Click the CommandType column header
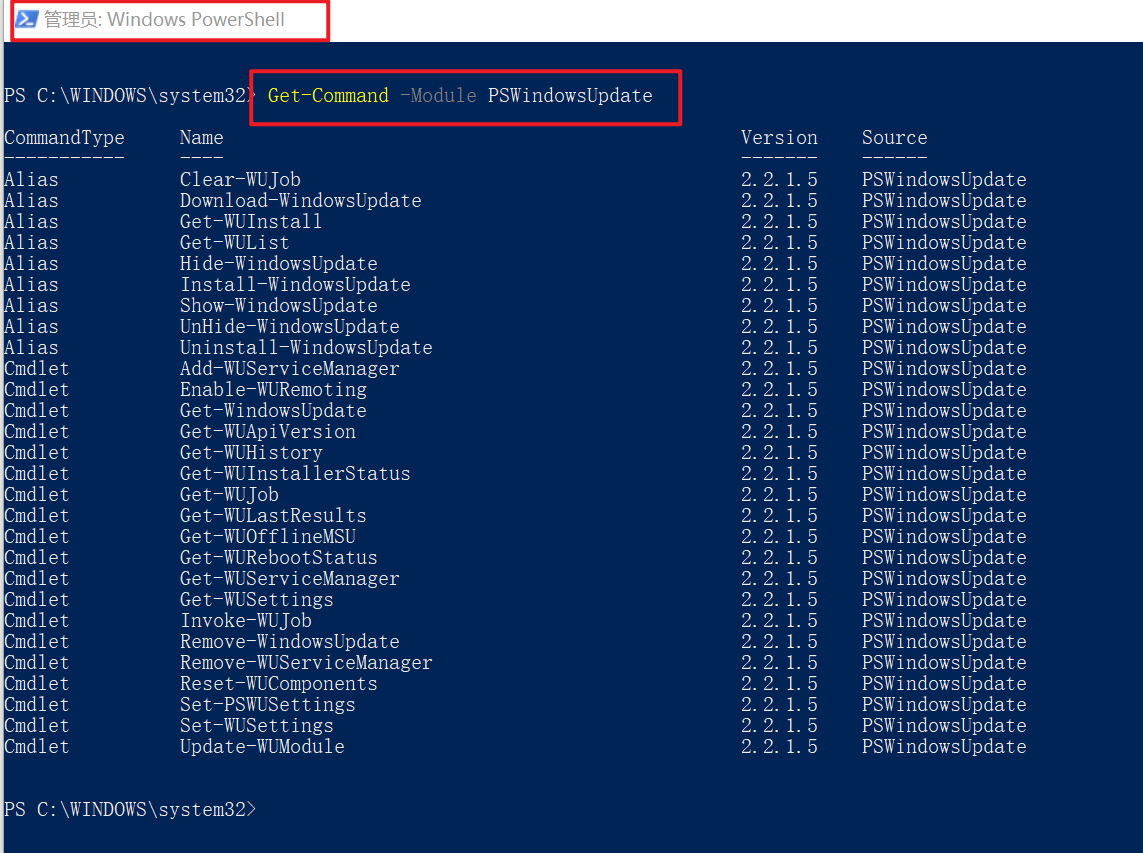The image size is (1143, 853). (64, 138)
